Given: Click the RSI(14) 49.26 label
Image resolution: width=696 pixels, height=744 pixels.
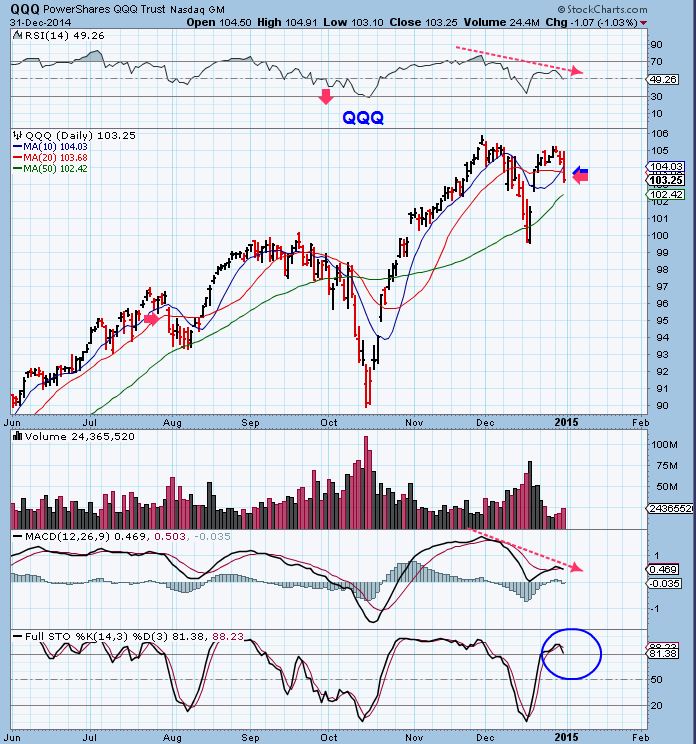Looking at the screenshot, I should [64, 36].
